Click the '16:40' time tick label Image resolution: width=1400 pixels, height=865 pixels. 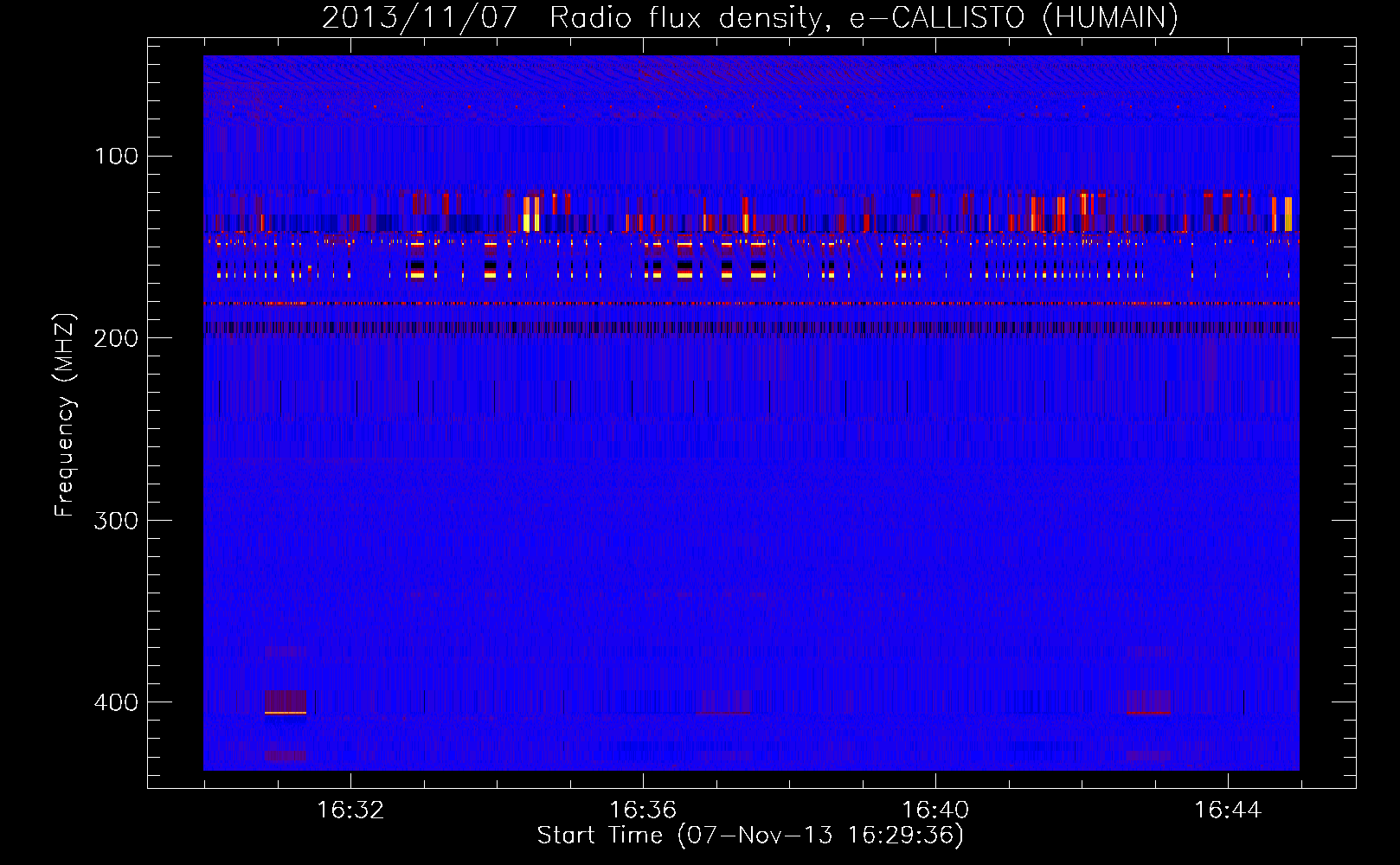pyautogui.click(x=935, y=811)
